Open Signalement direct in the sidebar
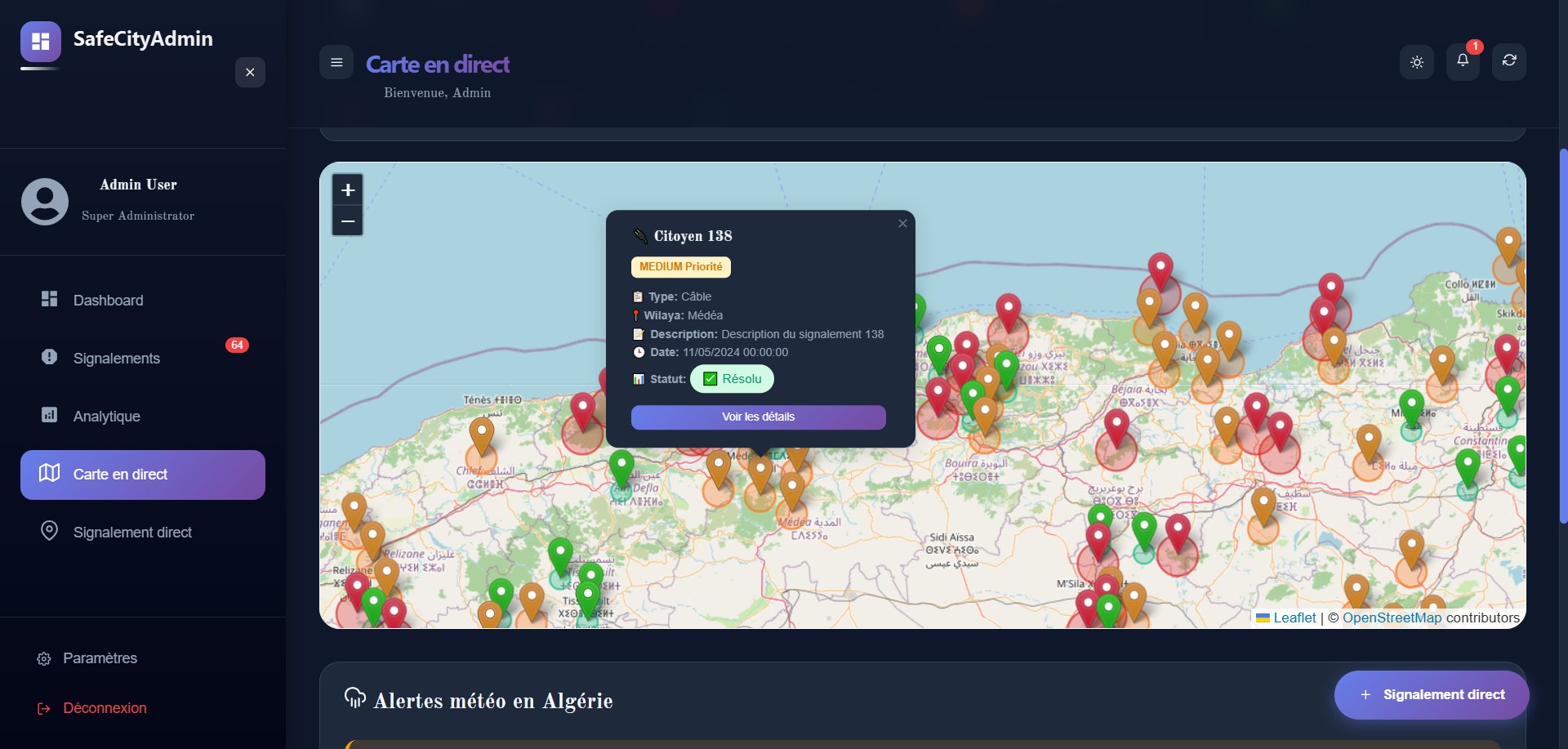 [143, 533]
